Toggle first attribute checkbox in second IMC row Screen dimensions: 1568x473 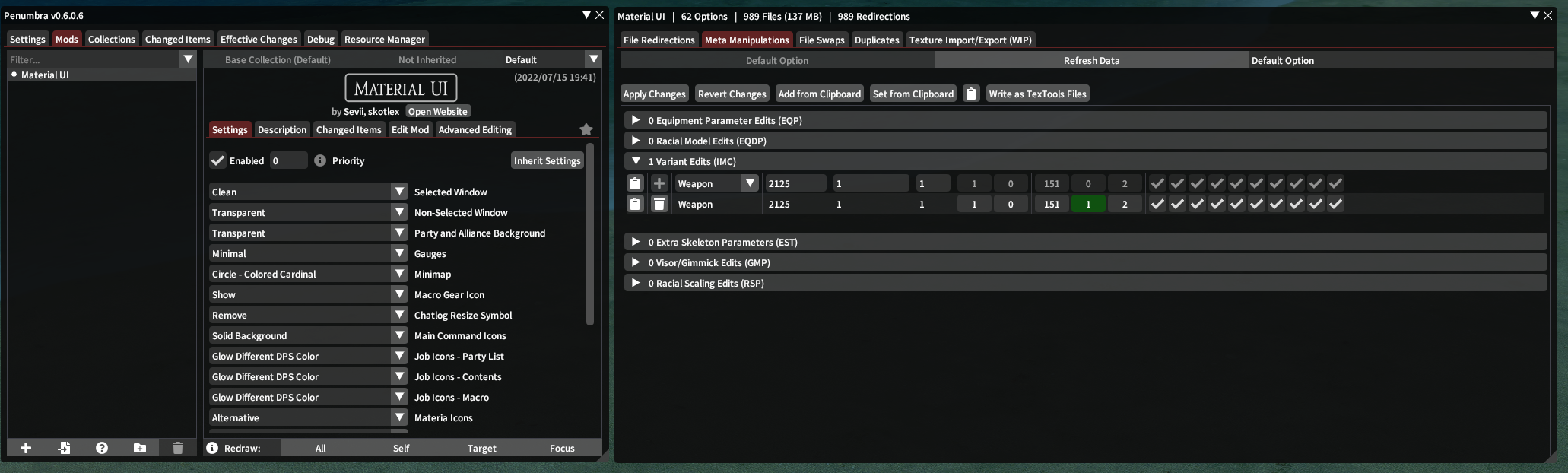[1157, 204]
